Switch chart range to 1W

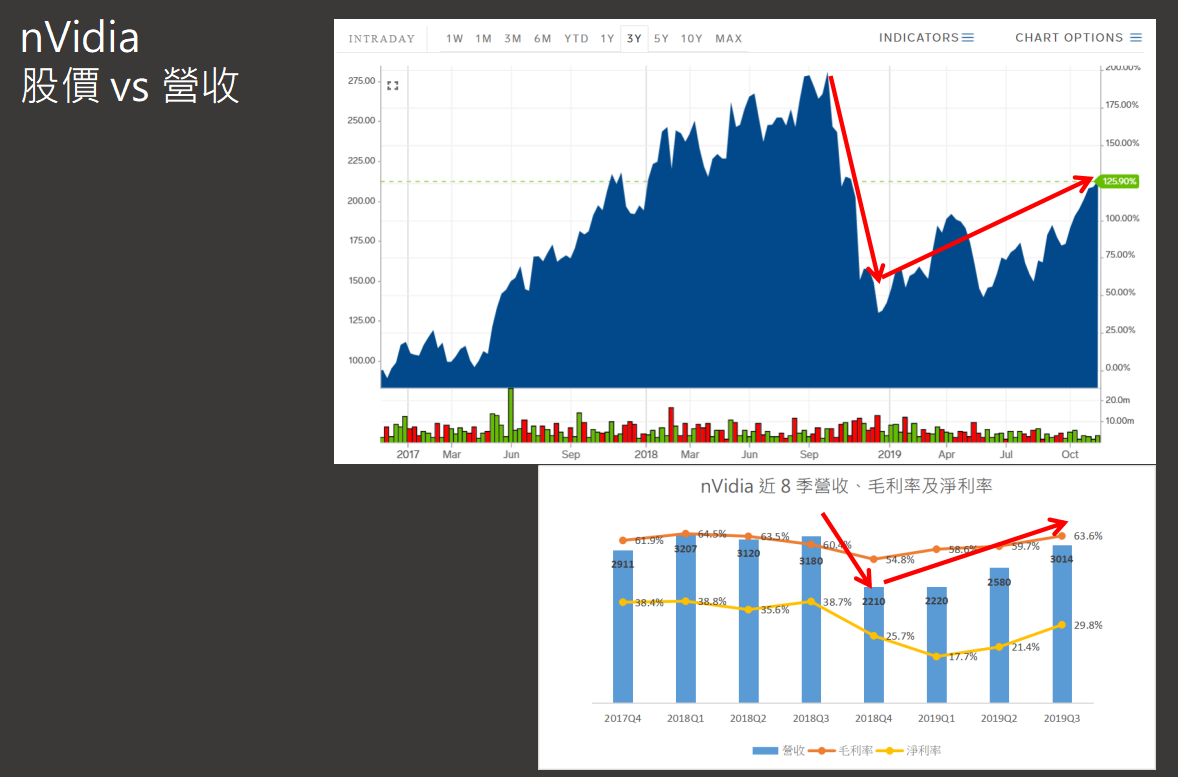pyautogui.click(x=455, y=38)
